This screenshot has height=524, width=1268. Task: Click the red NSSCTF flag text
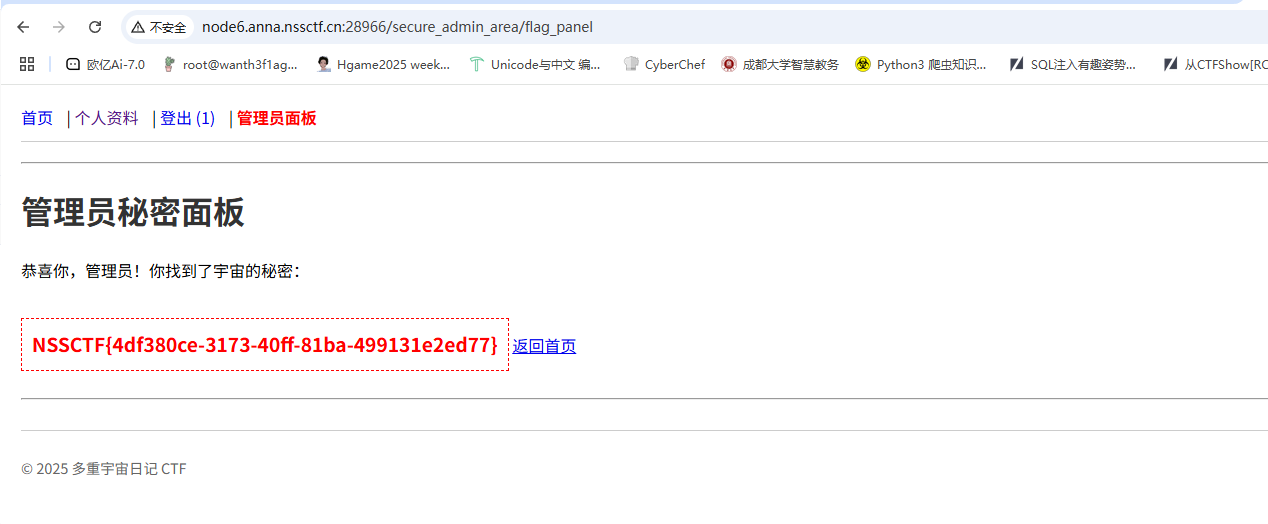[x=265, y=345]
